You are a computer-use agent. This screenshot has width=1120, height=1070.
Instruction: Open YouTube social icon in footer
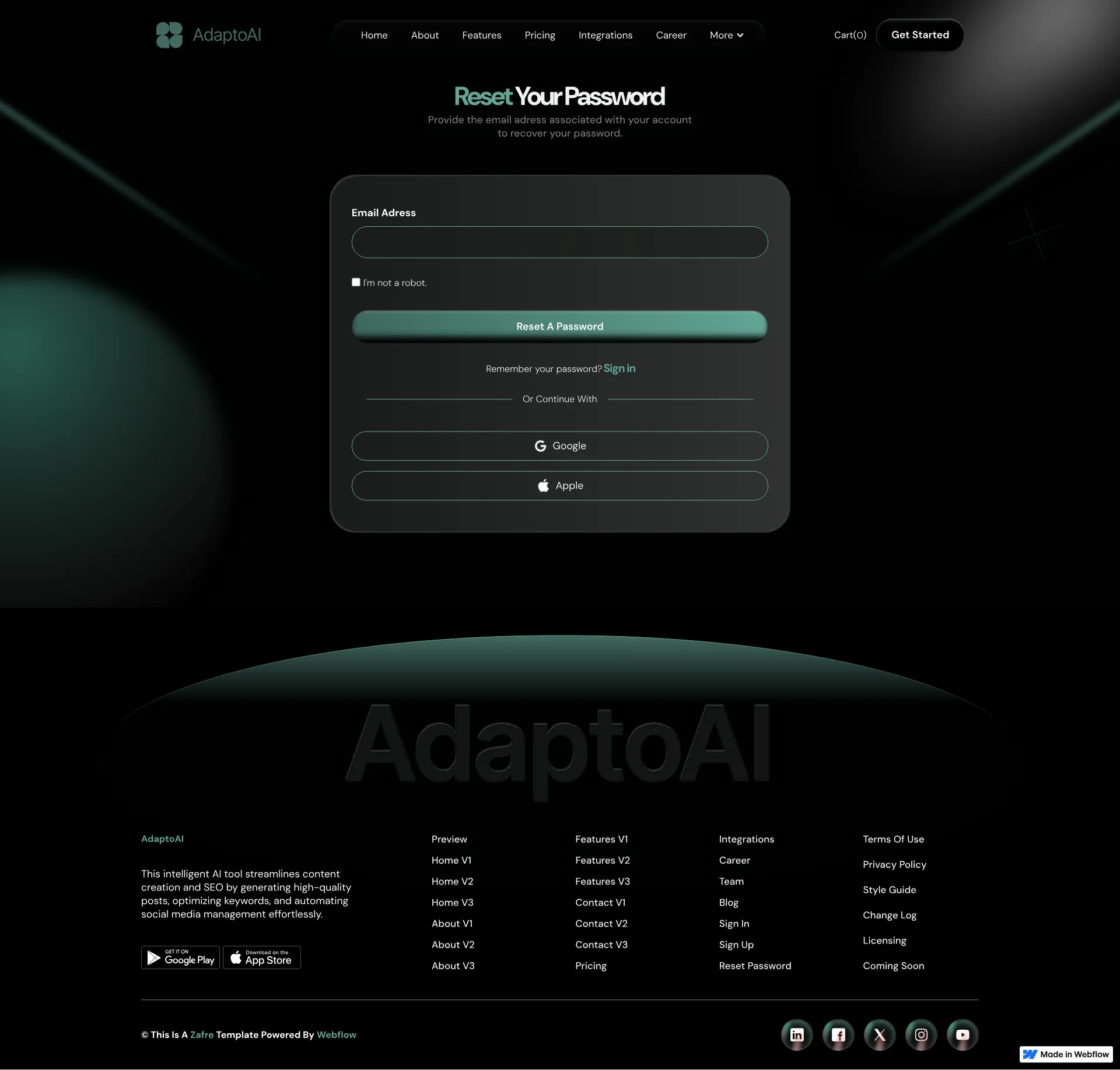click(963, 1034)
